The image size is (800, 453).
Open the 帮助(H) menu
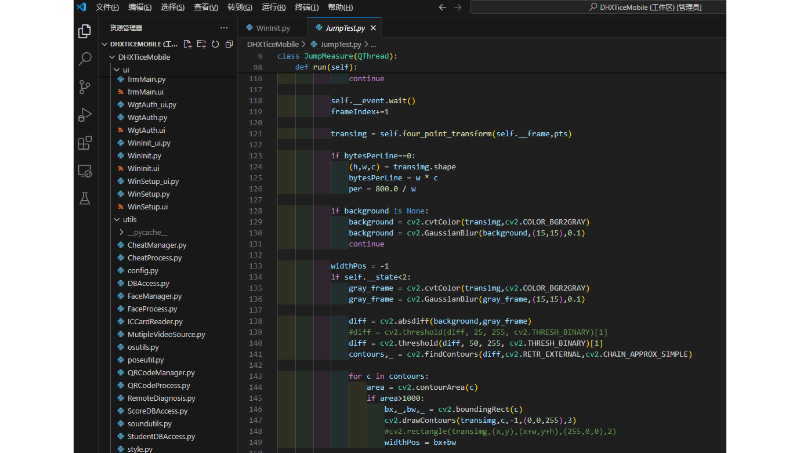coord(340,7)
